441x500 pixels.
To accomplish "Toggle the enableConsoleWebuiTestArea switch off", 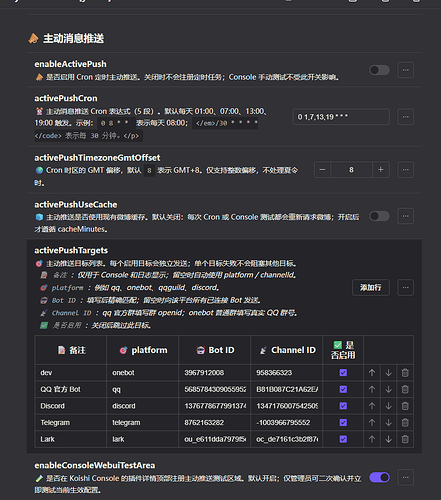I will [x=379, y=477].
